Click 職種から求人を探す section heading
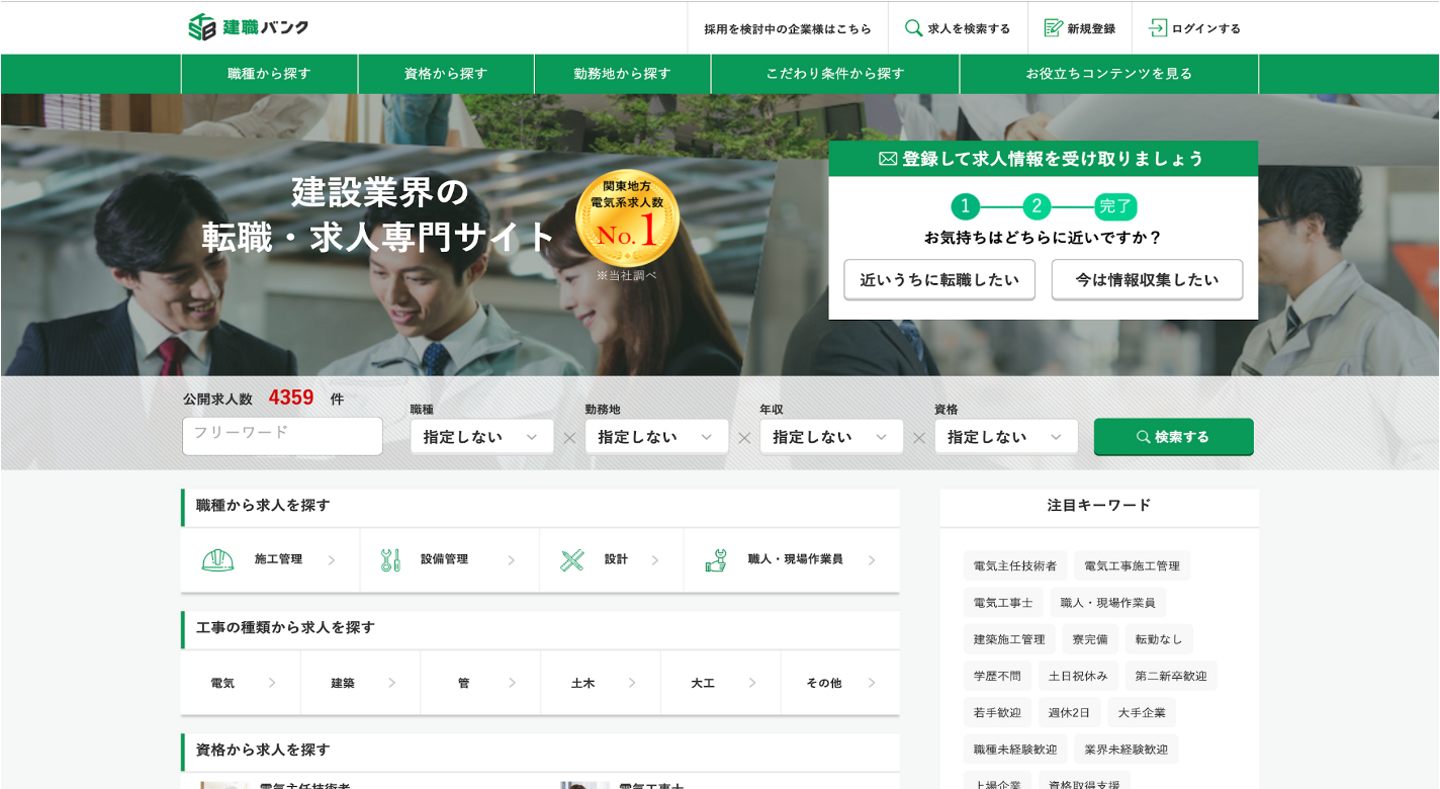The image size is (1440, 789). pyautogui.click(x=263, y=506)
